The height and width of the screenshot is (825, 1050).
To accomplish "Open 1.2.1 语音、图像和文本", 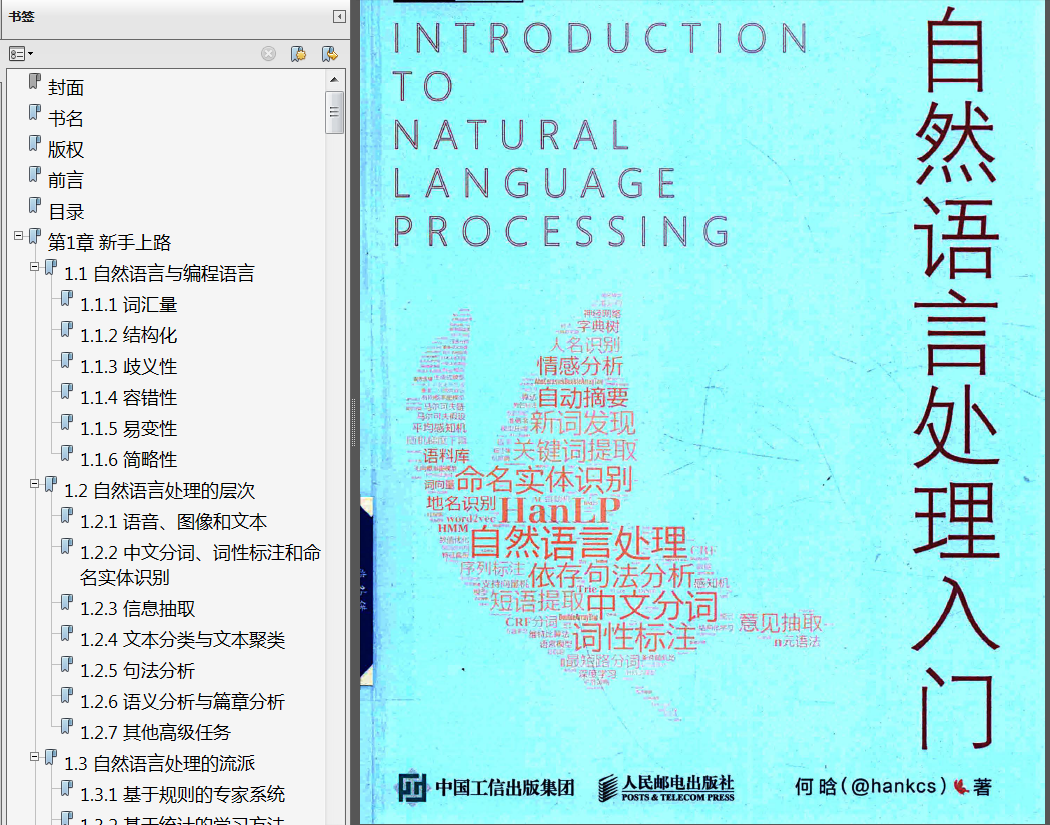I will [x=173, y=522].
